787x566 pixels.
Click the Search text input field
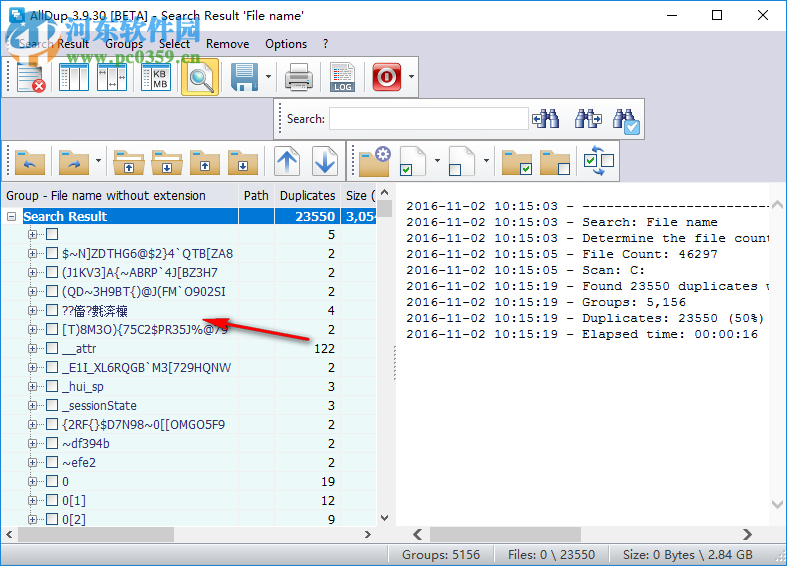point(429,119)
